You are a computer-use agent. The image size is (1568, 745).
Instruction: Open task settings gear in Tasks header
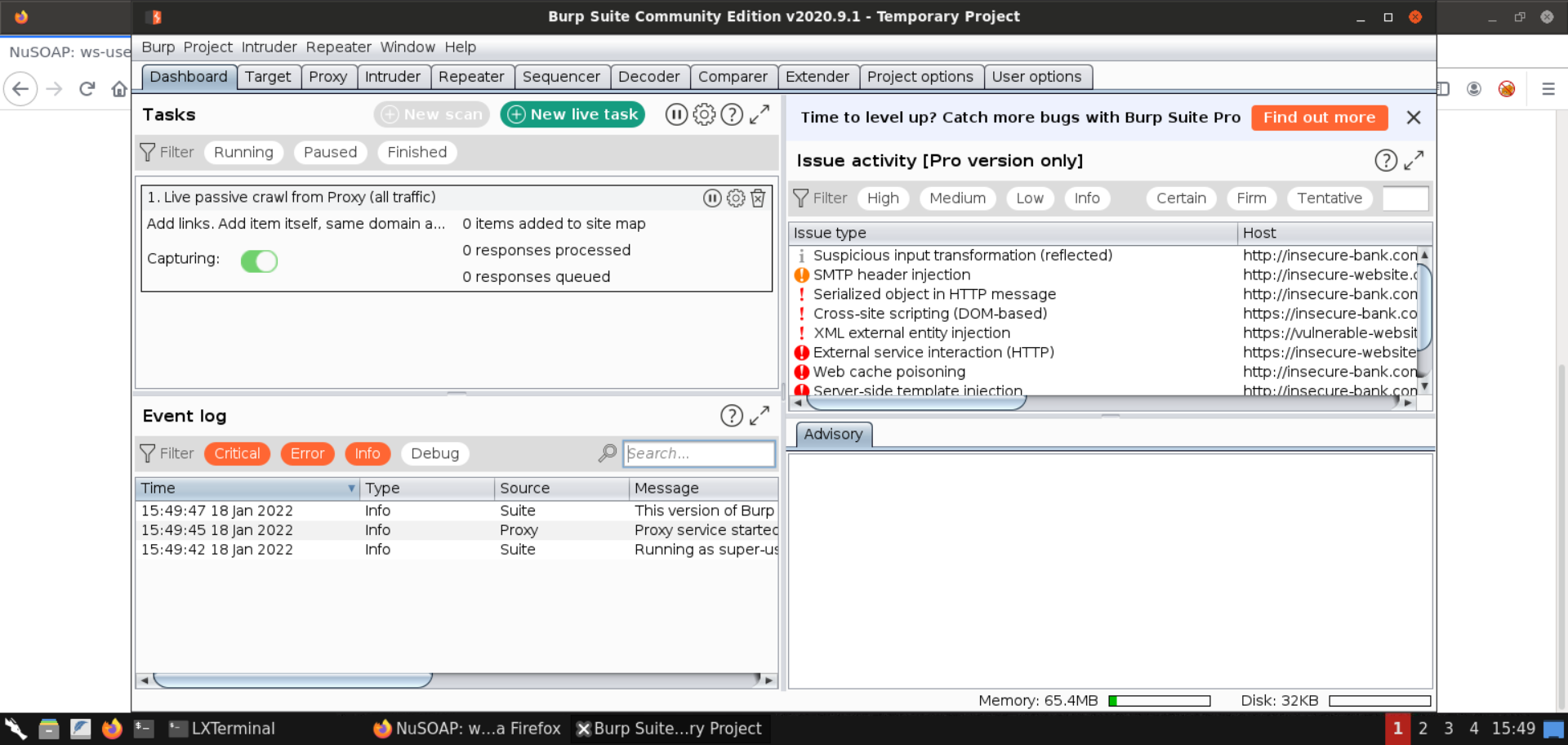[704, 114]
